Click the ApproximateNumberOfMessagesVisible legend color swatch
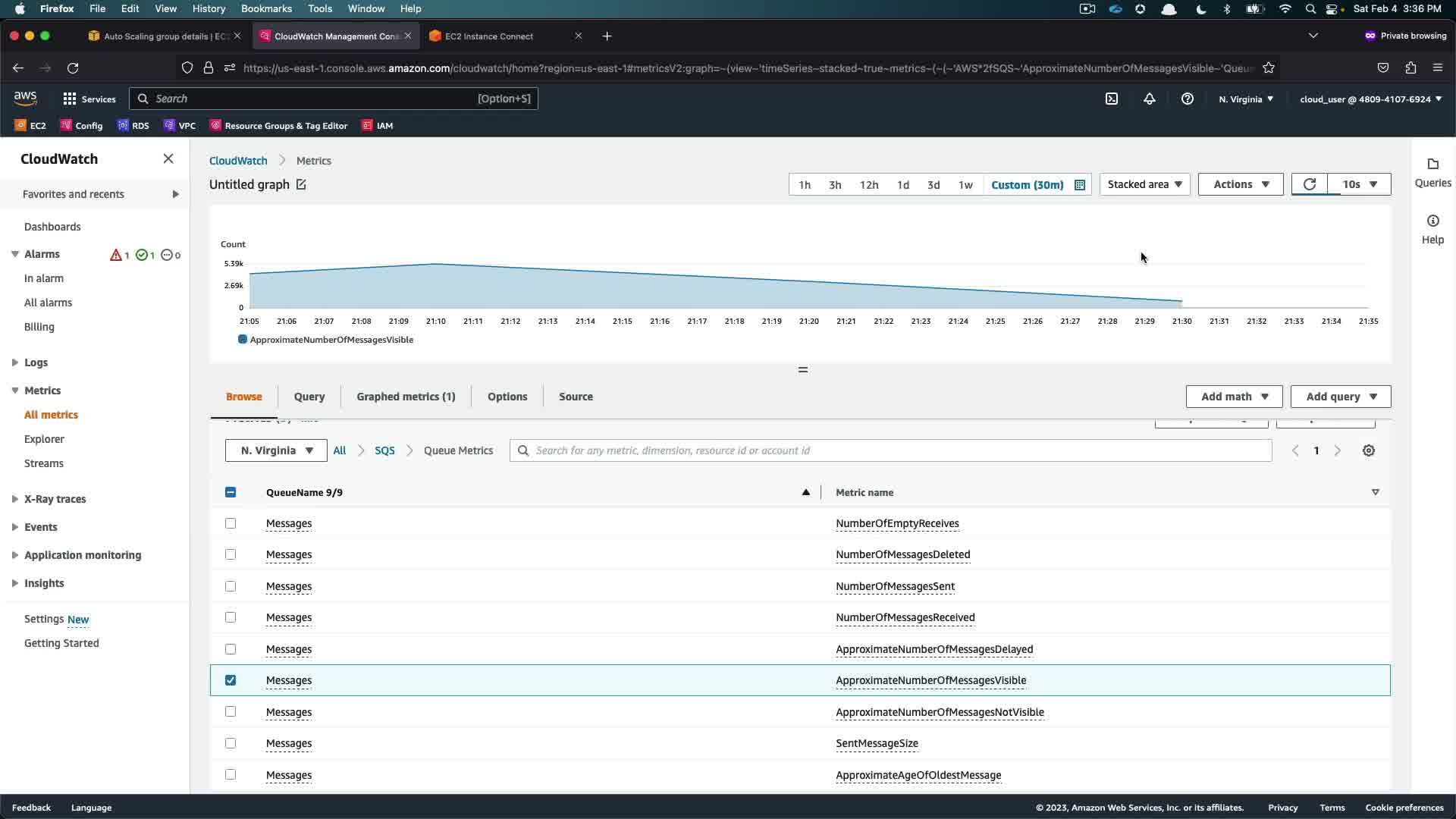The image size is (1456, 819). coord(243,339)
